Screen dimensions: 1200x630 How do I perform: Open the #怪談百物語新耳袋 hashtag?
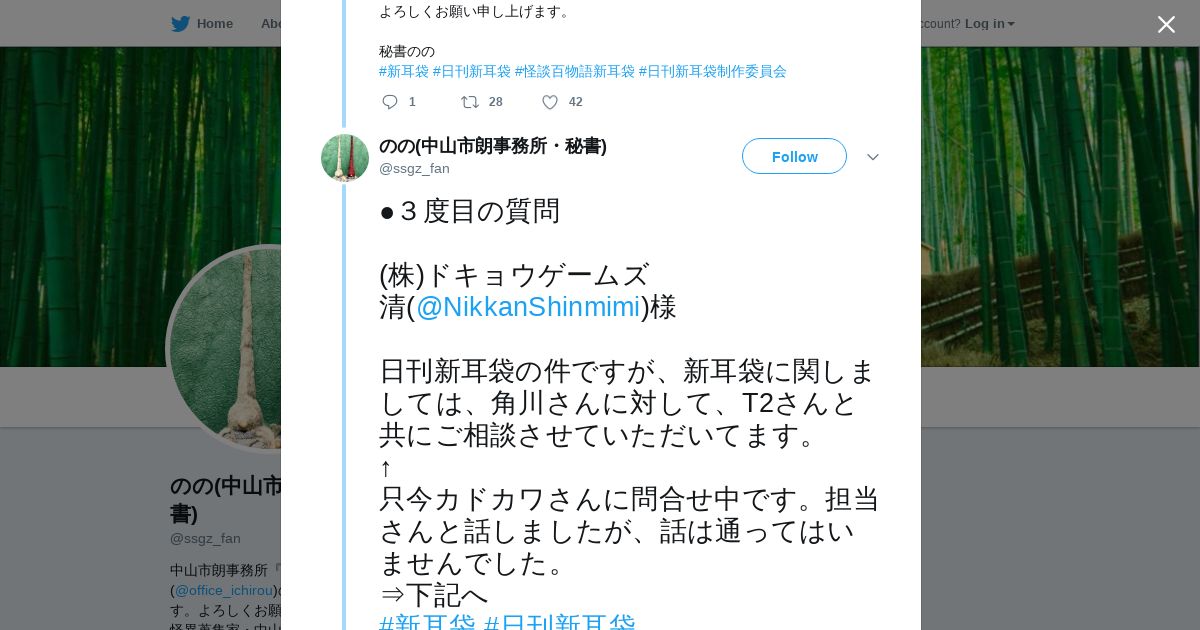click(574, 71)
